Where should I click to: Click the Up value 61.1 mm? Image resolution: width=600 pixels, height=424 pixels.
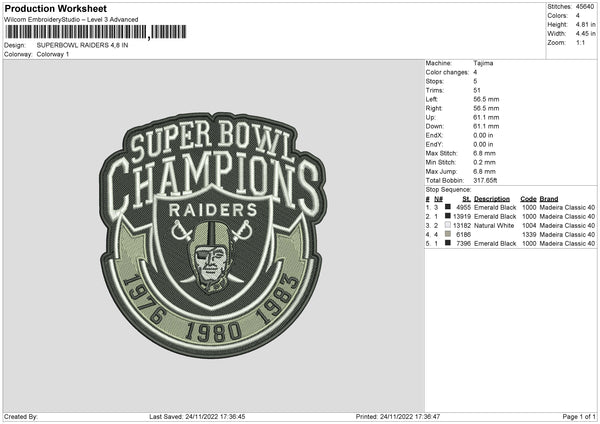point(486,117)
